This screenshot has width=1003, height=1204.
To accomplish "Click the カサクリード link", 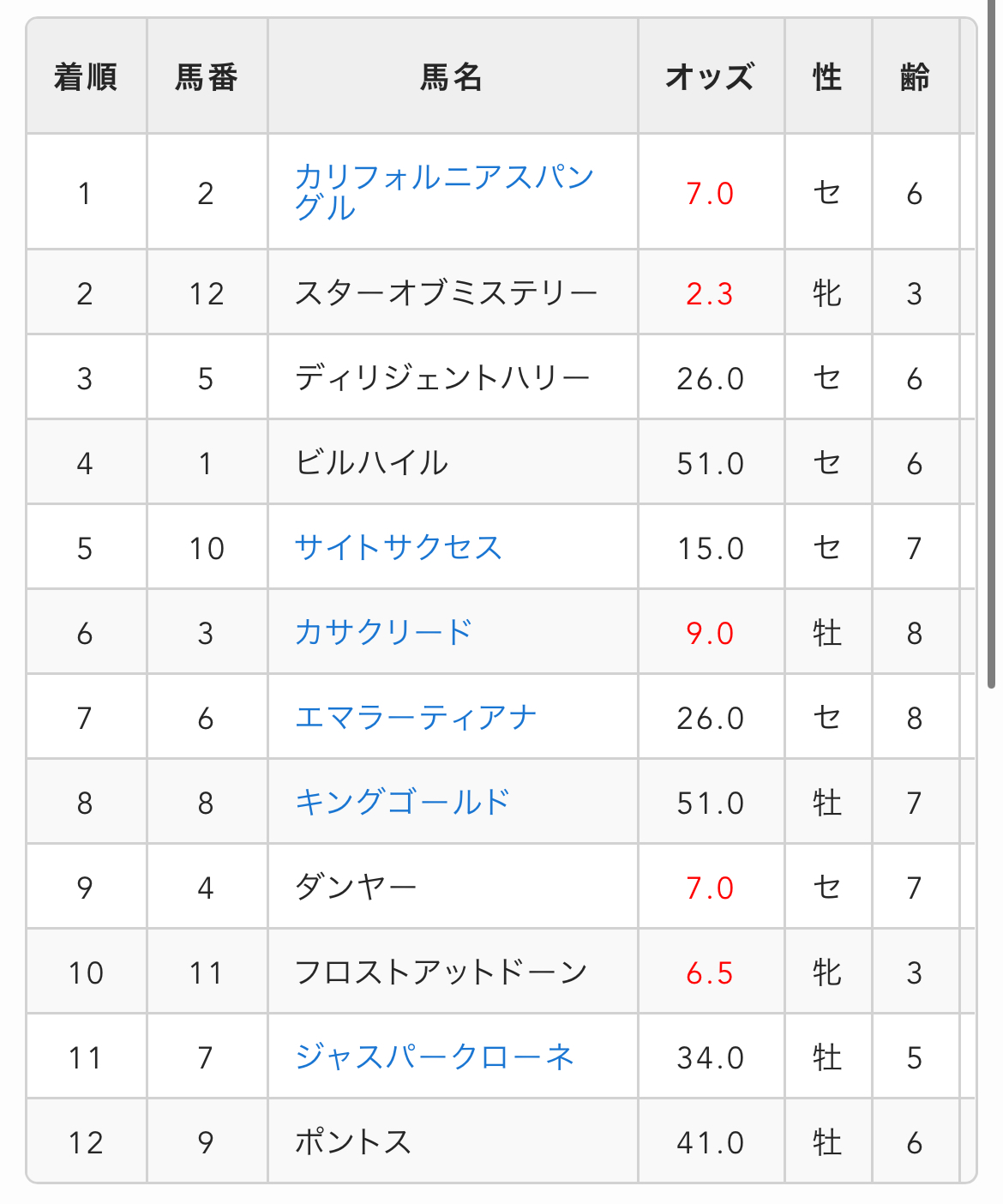I will click(x=383, y=632).
